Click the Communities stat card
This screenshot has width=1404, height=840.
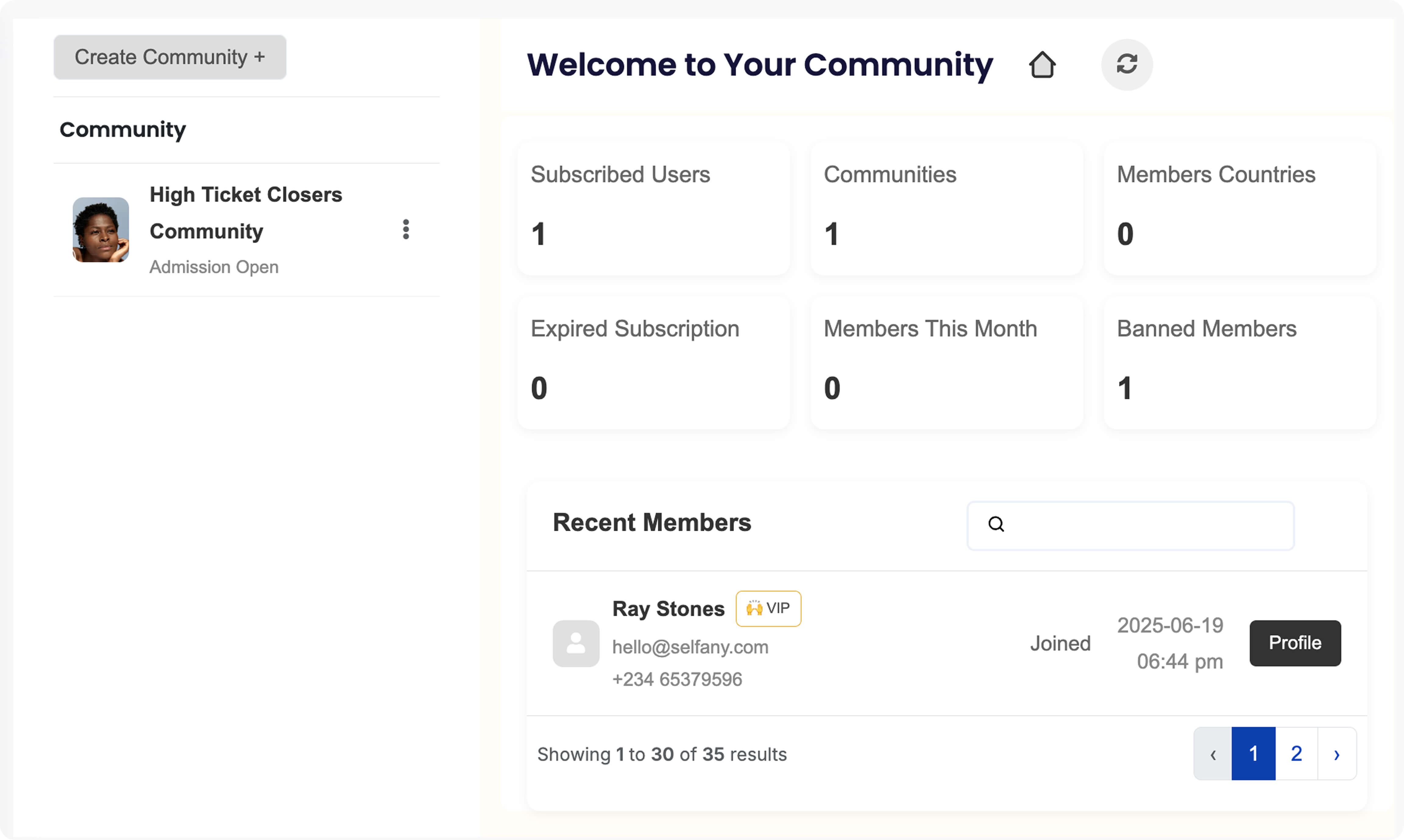tap(947, 209)
